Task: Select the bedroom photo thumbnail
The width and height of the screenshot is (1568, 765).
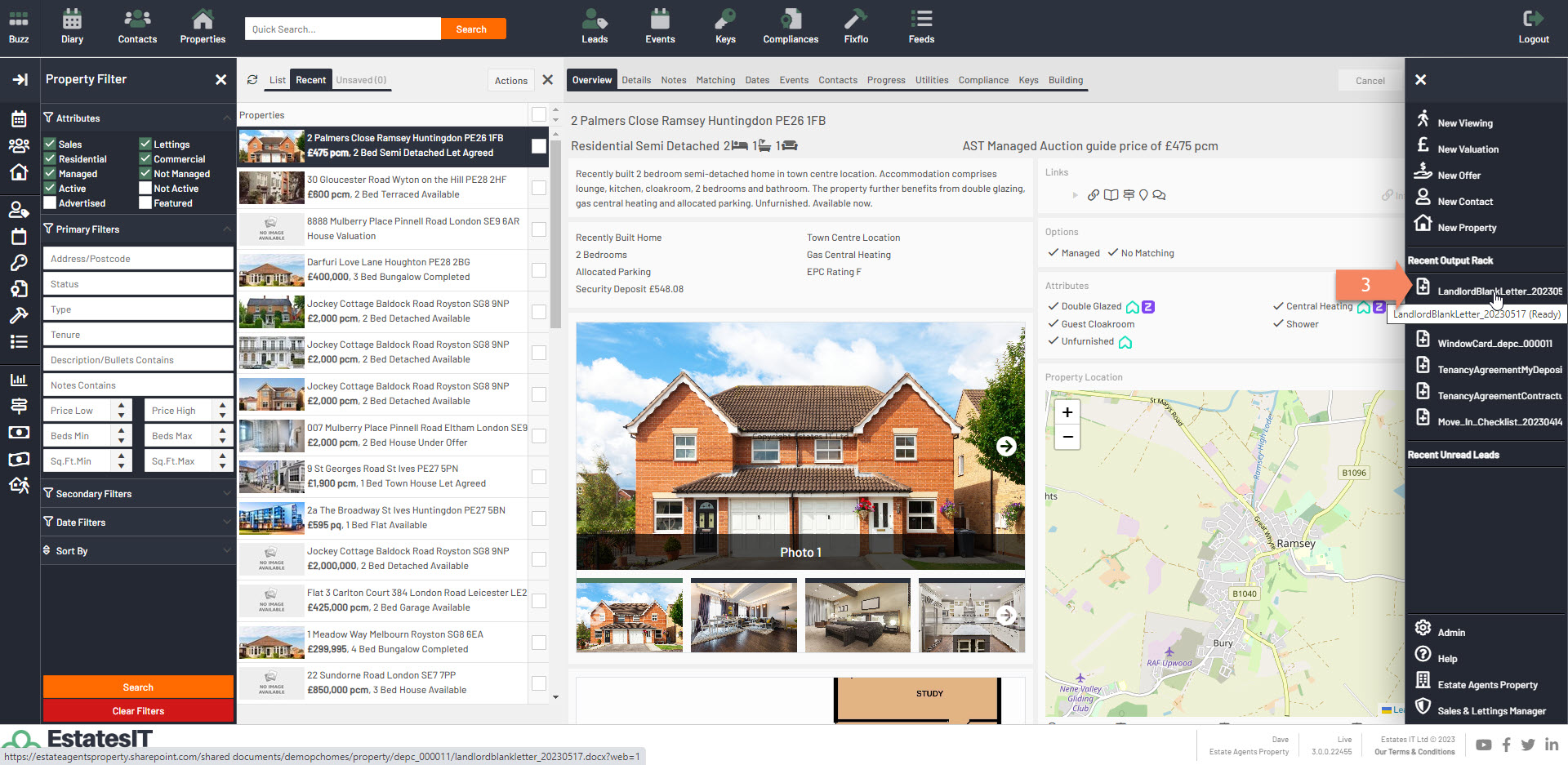Action: (857, 616)
